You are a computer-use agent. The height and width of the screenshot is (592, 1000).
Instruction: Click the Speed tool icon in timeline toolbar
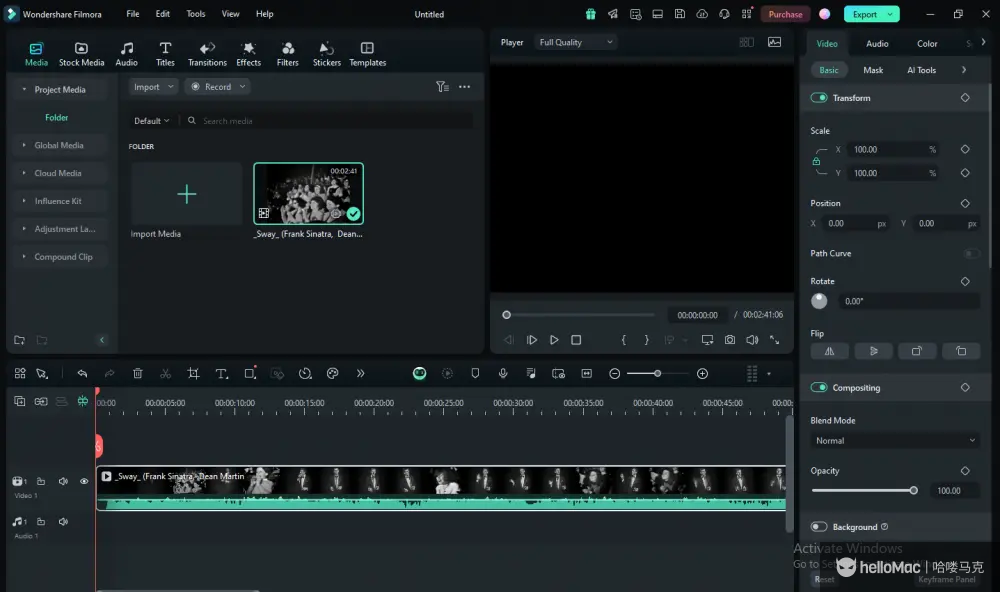click(305, 373)
